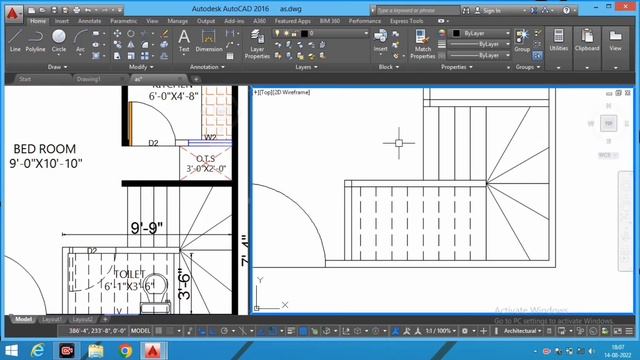
Task: Click the Stretch tool in Modify panel
Action: (x=117, y=56)
